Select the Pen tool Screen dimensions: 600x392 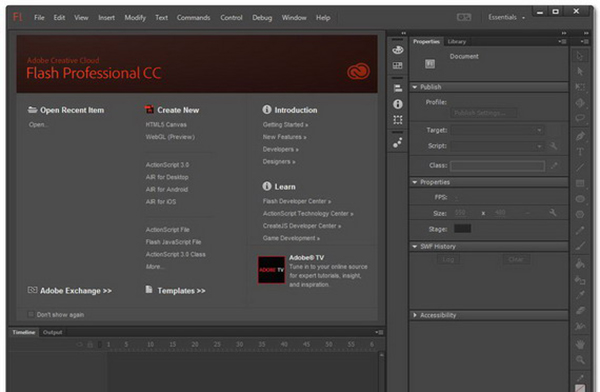pos(580,136)
